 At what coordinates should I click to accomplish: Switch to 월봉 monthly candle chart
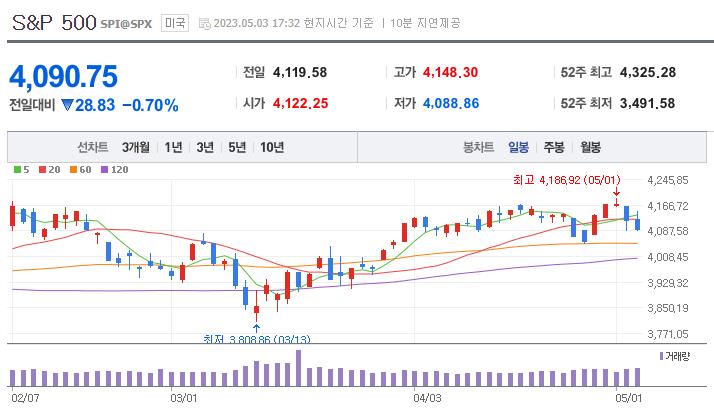click(x=590, y=147)
